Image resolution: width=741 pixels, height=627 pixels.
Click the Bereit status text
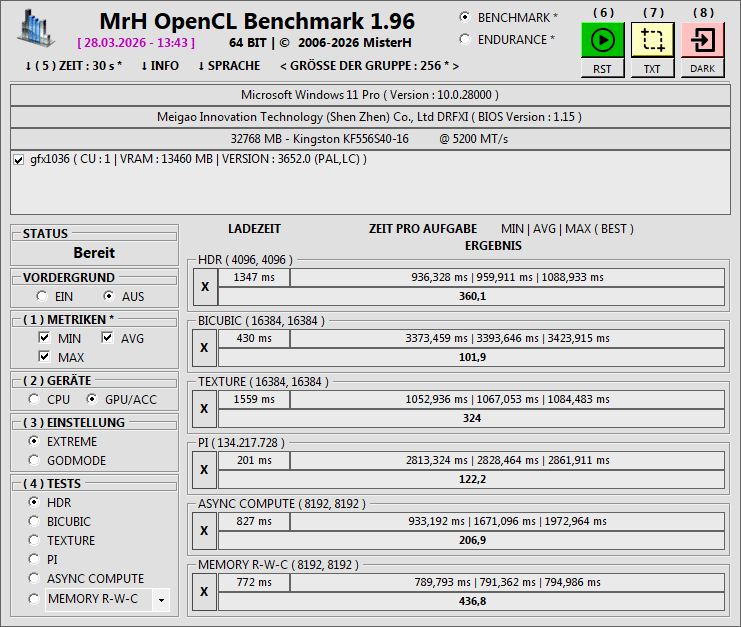point(94,253)
